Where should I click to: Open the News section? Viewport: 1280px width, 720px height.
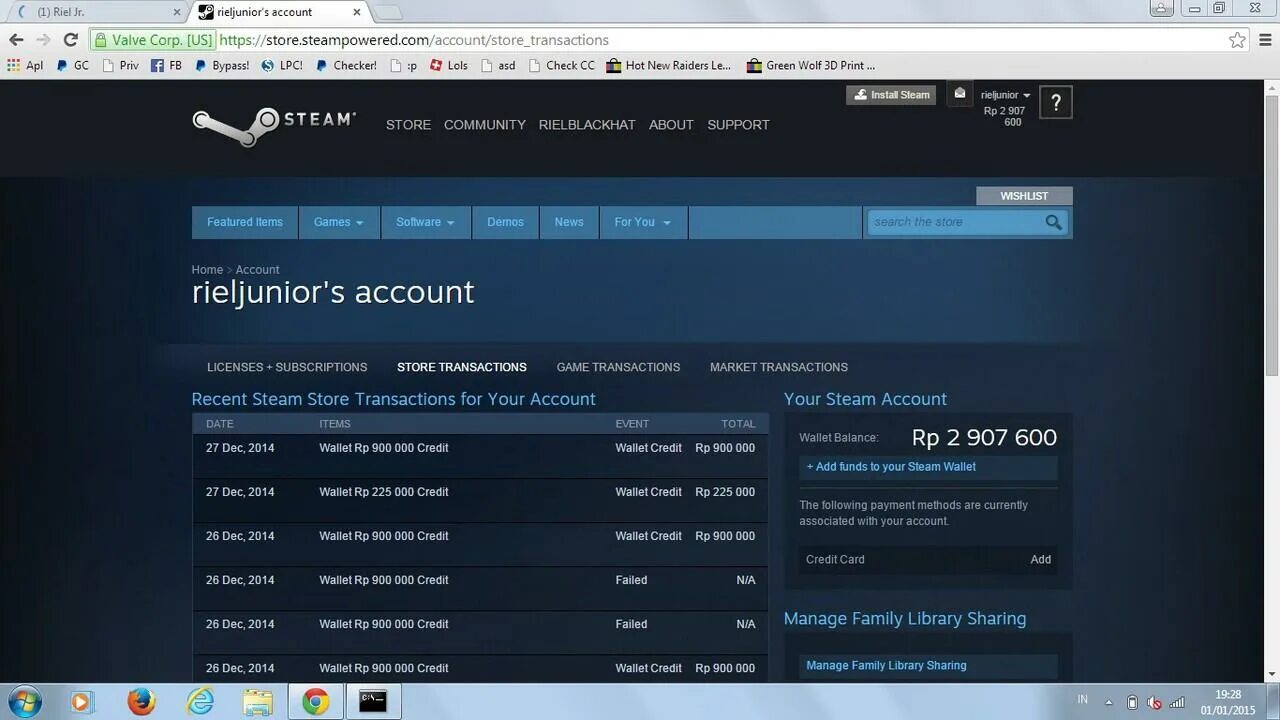pyautogui.click(x=569, y=222)
